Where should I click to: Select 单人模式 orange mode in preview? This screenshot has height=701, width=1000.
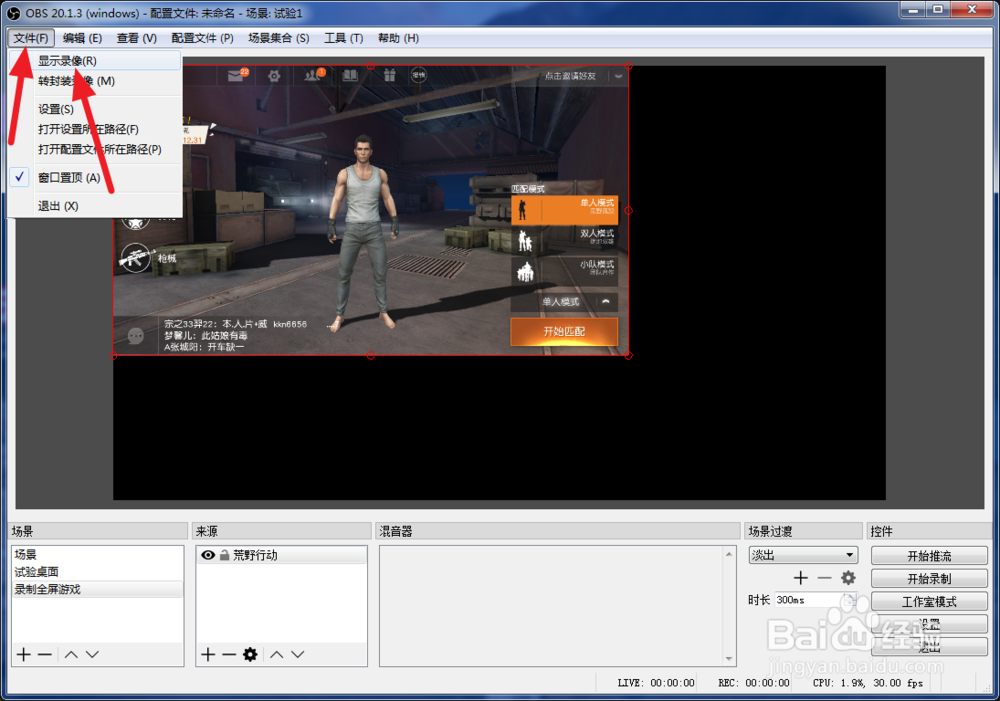point(564,210)
